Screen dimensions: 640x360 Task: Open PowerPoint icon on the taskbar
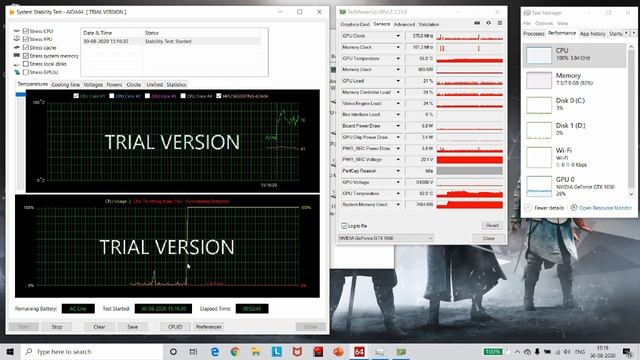pyautogui.click(x=338, y=351)
